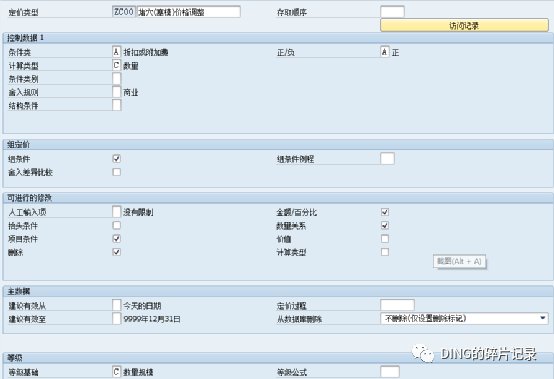Click the 人工输入项 input field
Screen dimensions: 554x379
117,212
